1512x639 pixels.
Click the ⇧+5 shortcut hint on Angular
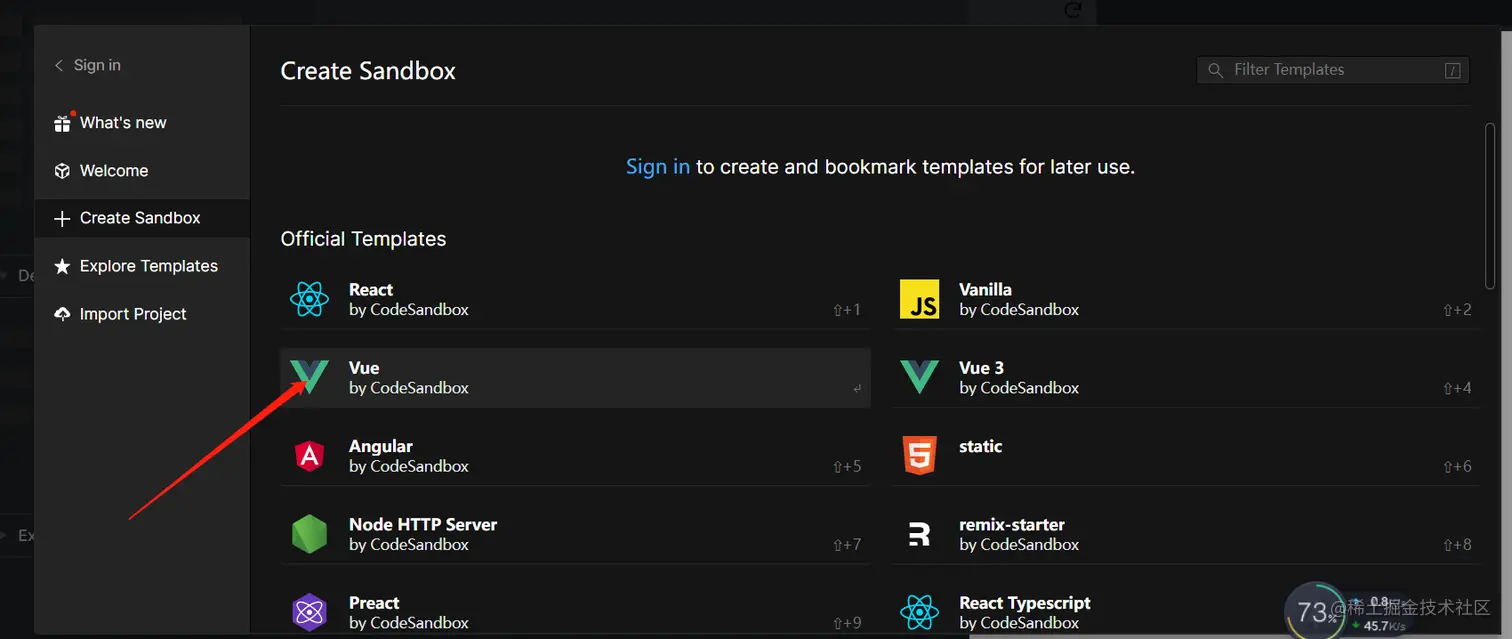click(x=846, y=466)
